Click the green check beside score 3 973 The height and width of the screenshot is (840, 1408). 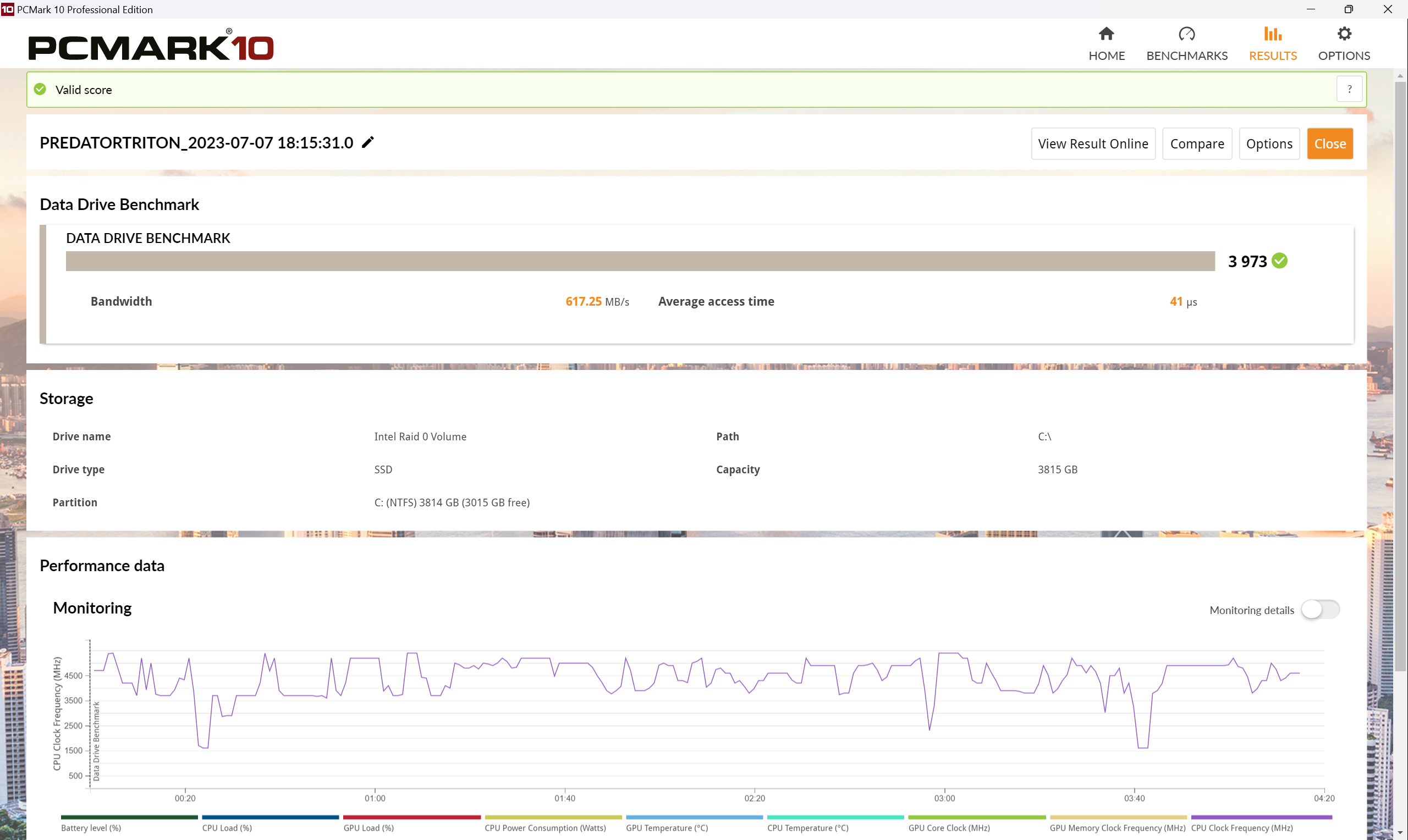1279,261
